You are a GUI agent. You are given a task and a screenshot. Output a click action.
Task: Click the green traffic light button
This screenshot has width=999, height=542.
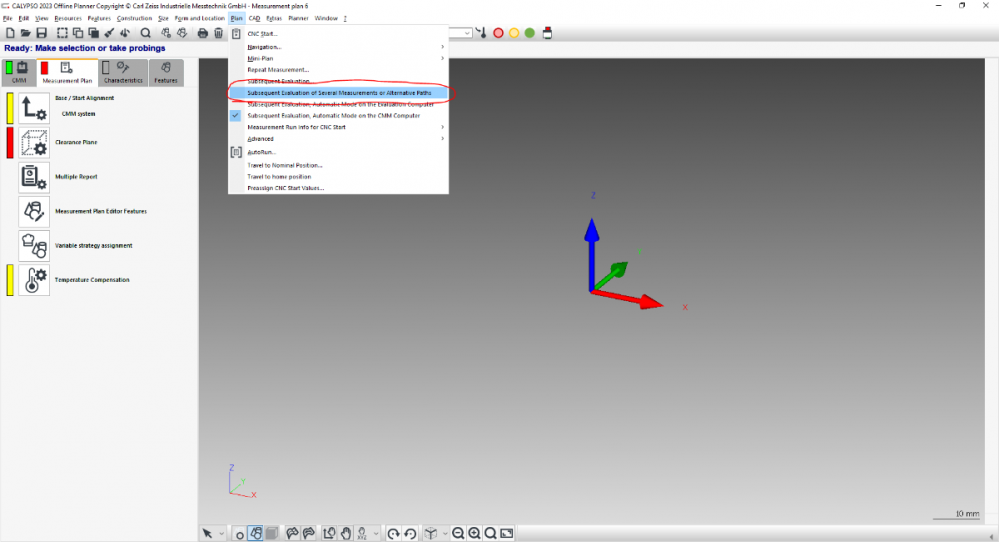click(529, 33)
